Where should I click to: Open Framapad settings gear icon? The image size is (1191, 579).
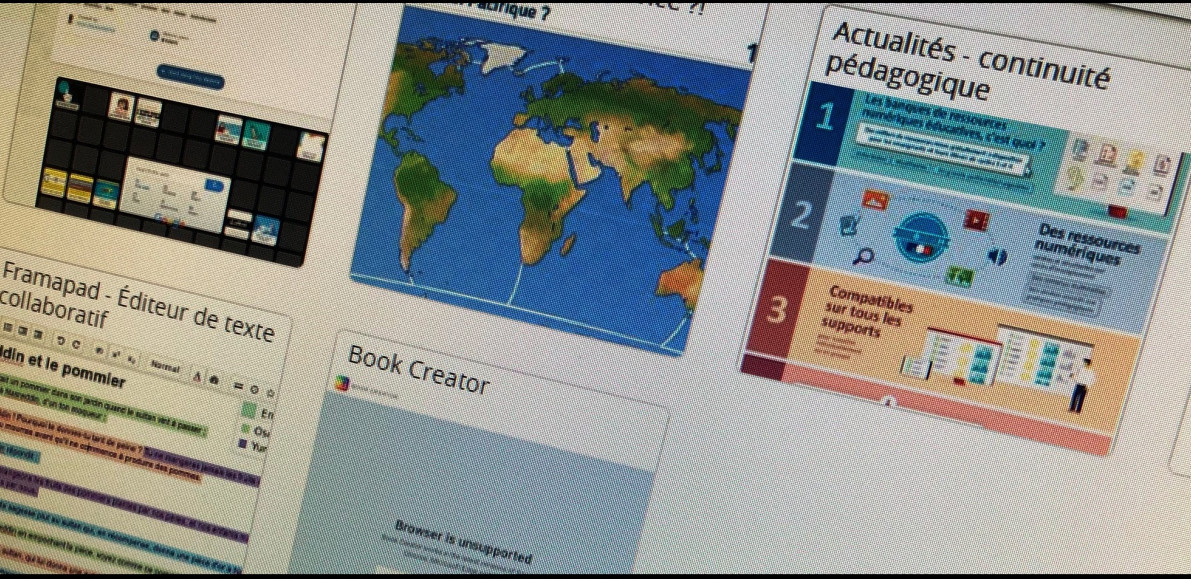click(x=253, y=391)
